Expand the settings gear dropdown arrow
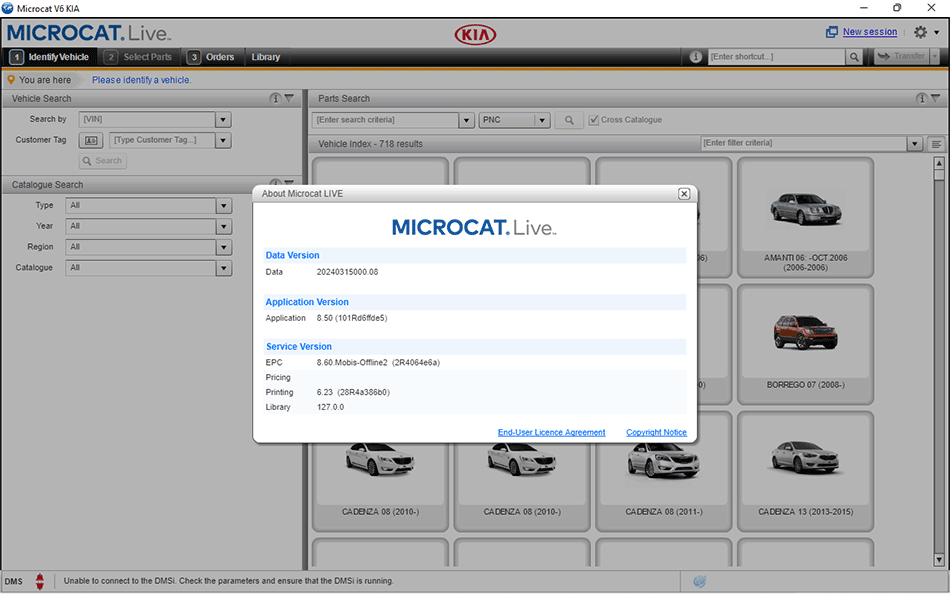This screenshot has width=950, height=594. pyautogui.click(x=937, y=33)
